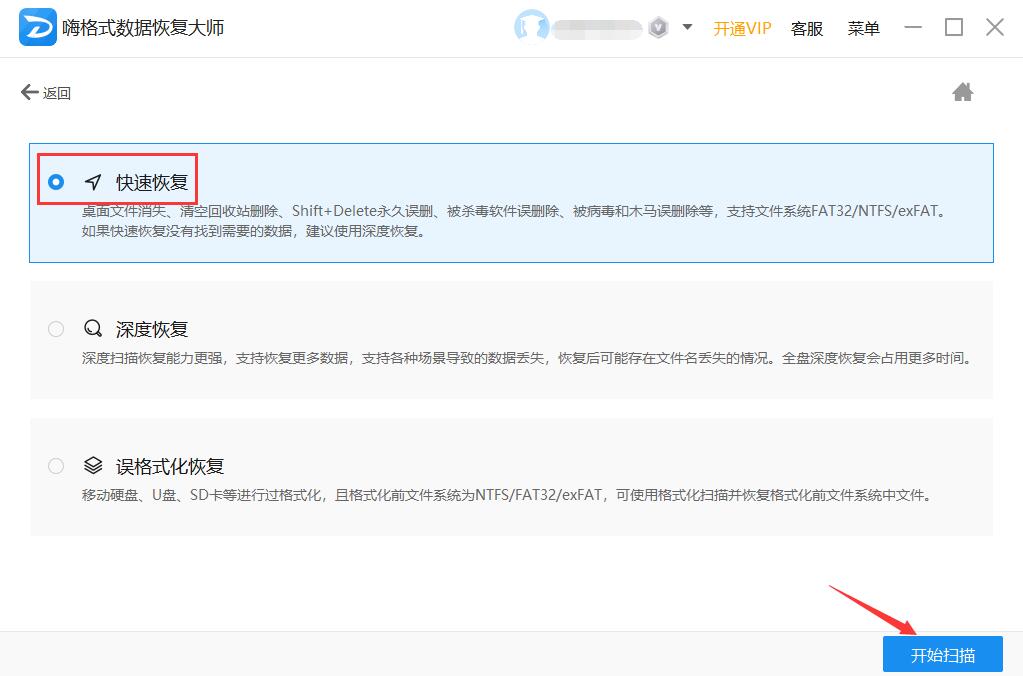Image resolution: width=1023 pixels, height=676 pixels.
Task: Open the 菜单 menu
Action: tap(862, 29)
